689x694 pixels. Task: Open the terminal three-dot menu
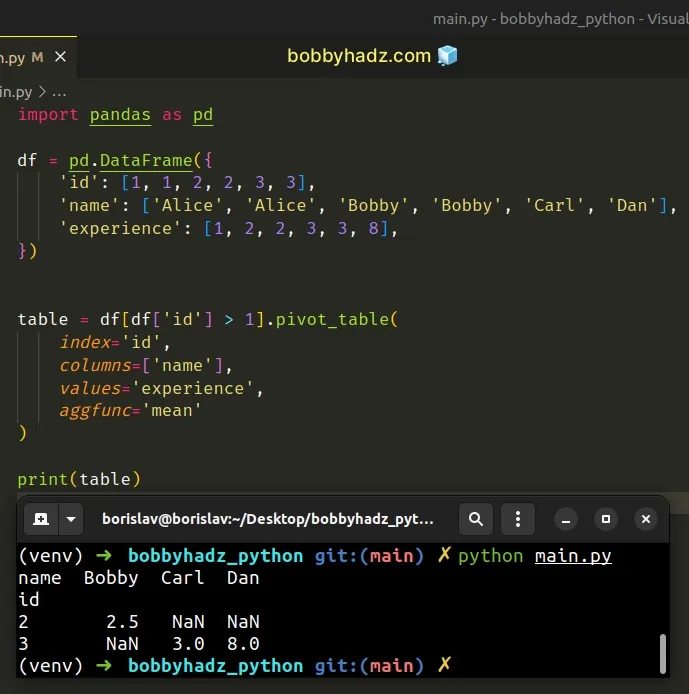(x=518, y=519)
